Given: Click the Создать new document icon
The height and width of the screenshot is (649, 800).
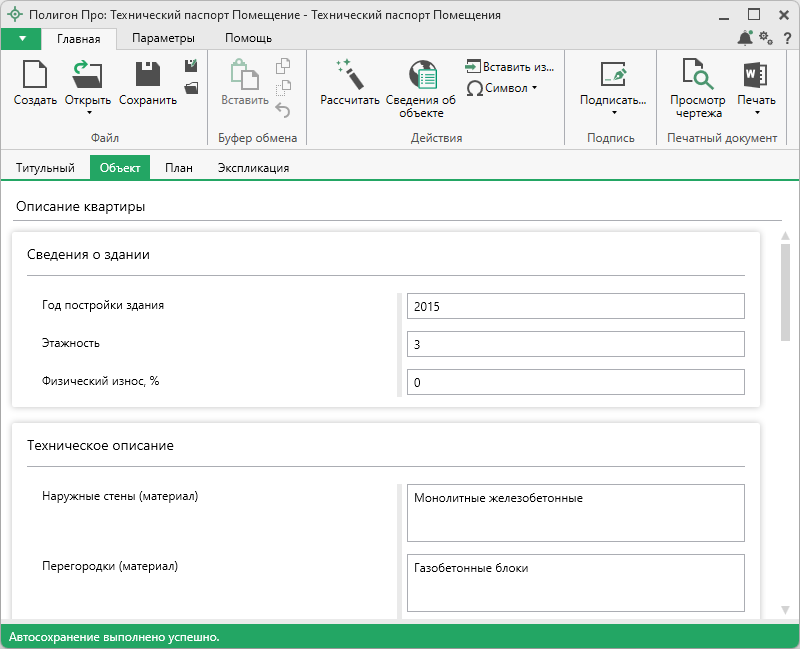Looking at the screenshot, I should (35, 76).
